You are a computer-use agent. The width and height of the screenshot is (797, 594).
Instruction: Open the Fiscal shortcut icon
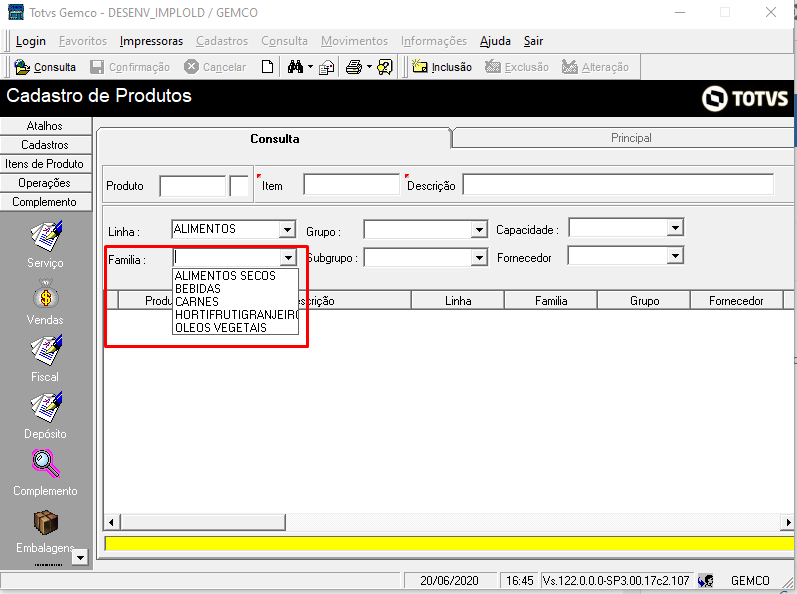tap(46, 350)
